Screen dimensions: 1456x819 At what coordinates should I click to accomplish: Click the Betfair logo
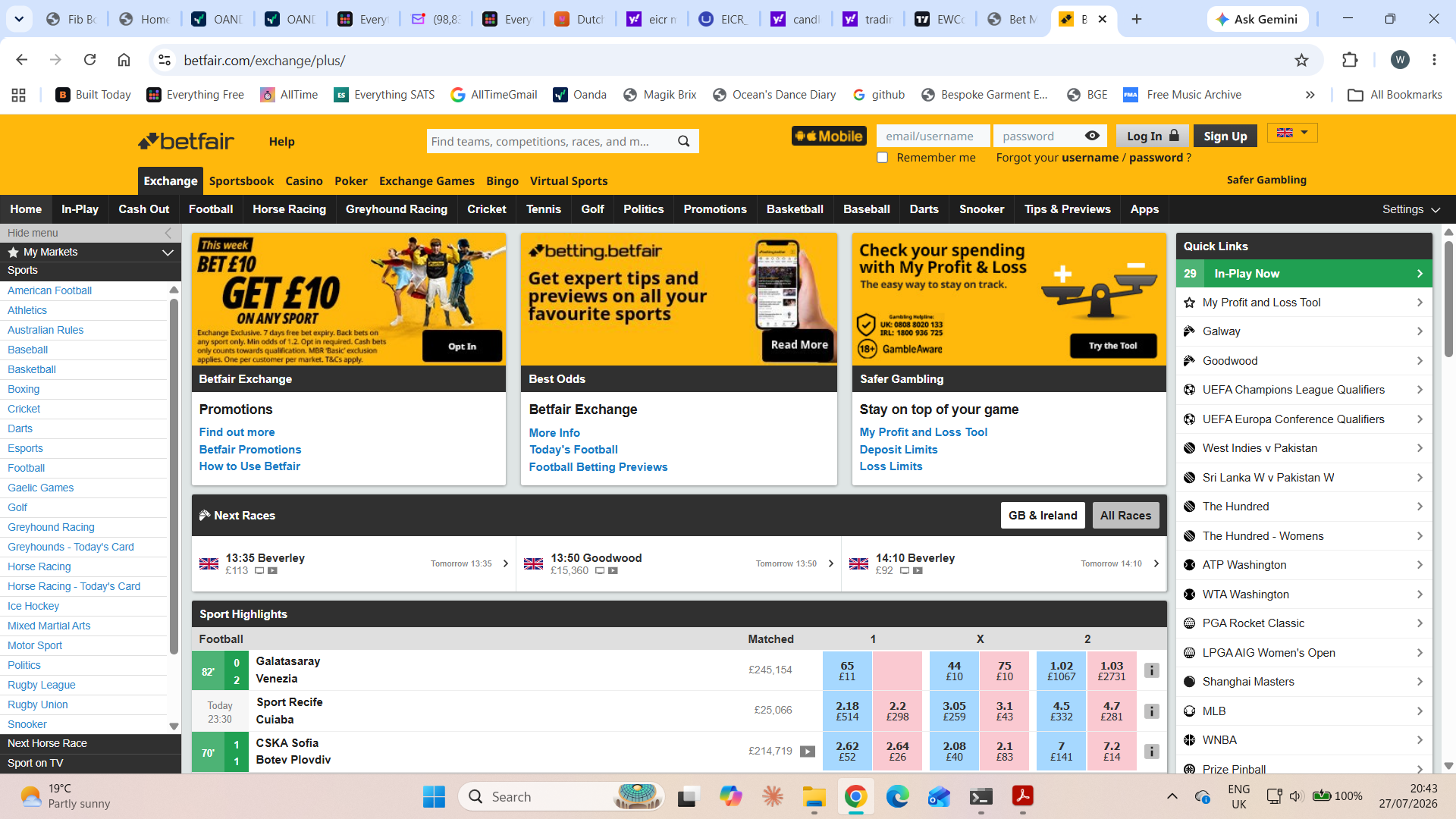[x=186, y=141]
